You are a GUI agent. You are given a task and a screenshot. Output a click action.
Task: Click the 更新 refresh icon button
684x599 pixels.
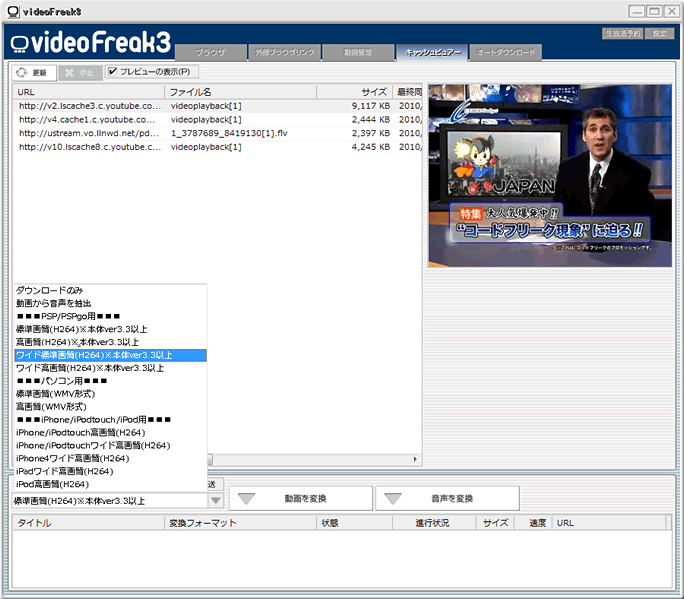(x=33, y=72)
